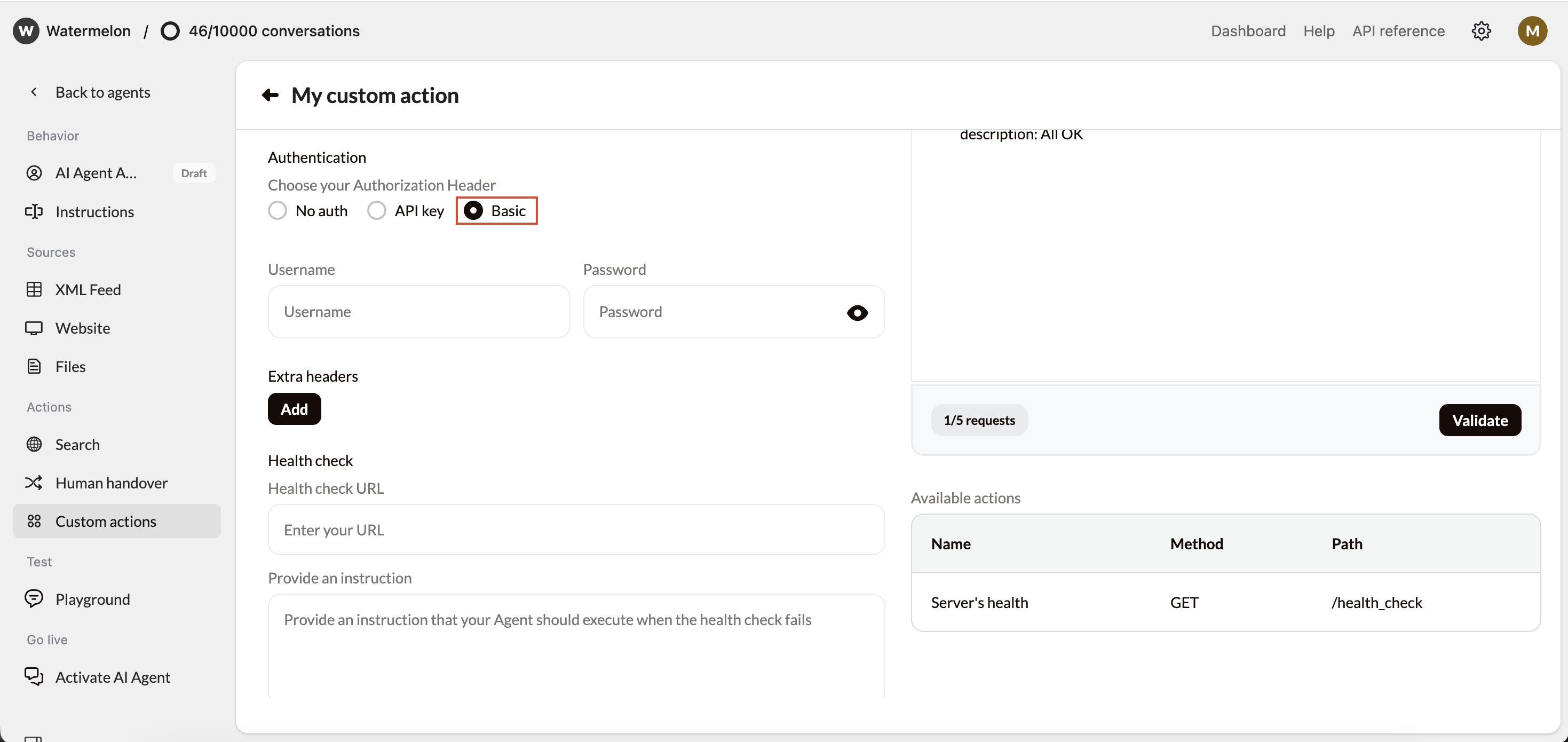Image resolution: width=1568 pixels, height=742 pixels.
Task: Toggle password visibility with the eye
Action: (857, 312)
